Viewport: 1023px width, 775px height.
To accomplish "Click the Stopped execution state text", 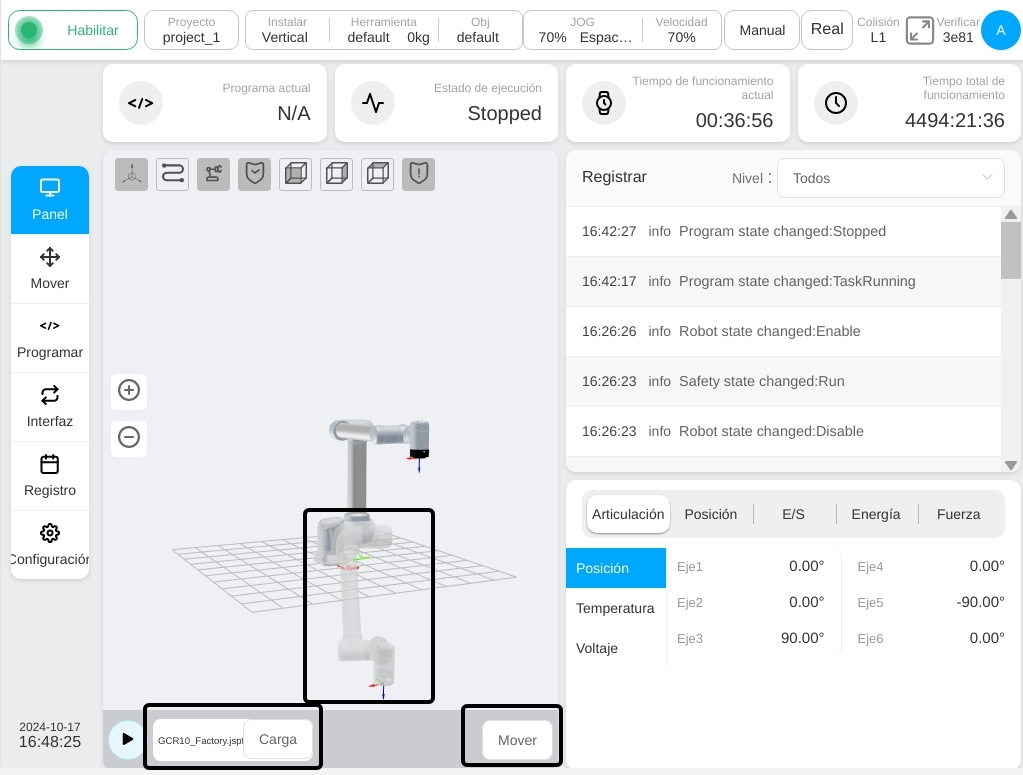I will click(504, 114).
